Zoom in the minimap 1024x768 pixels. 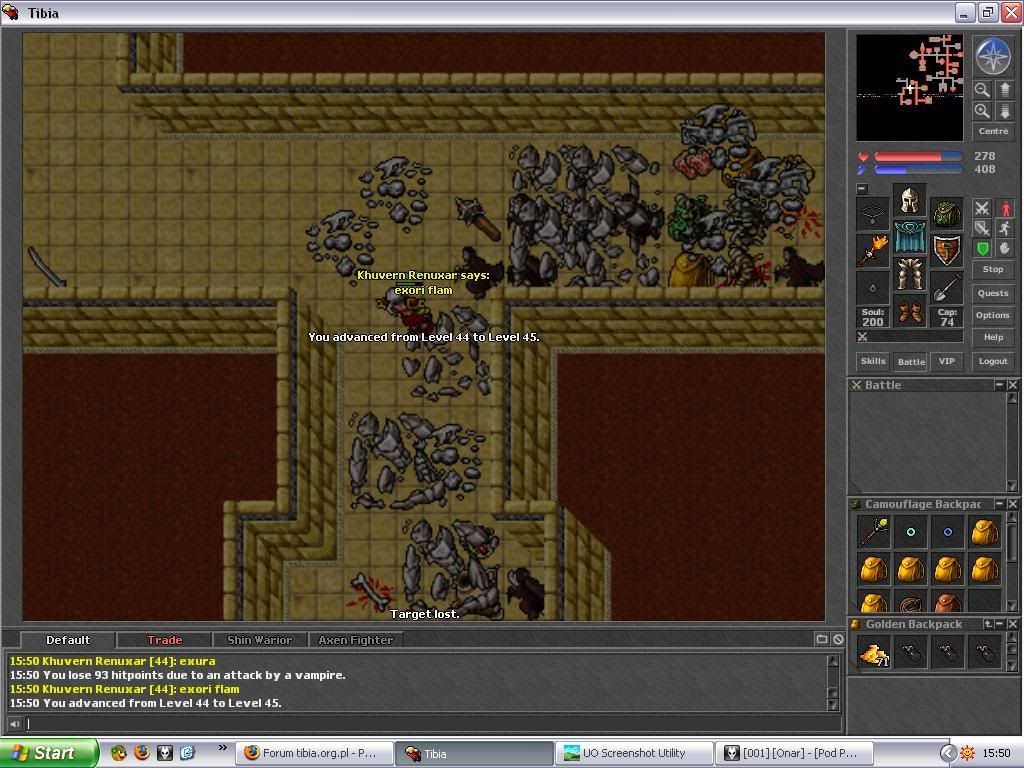point(981,111)
